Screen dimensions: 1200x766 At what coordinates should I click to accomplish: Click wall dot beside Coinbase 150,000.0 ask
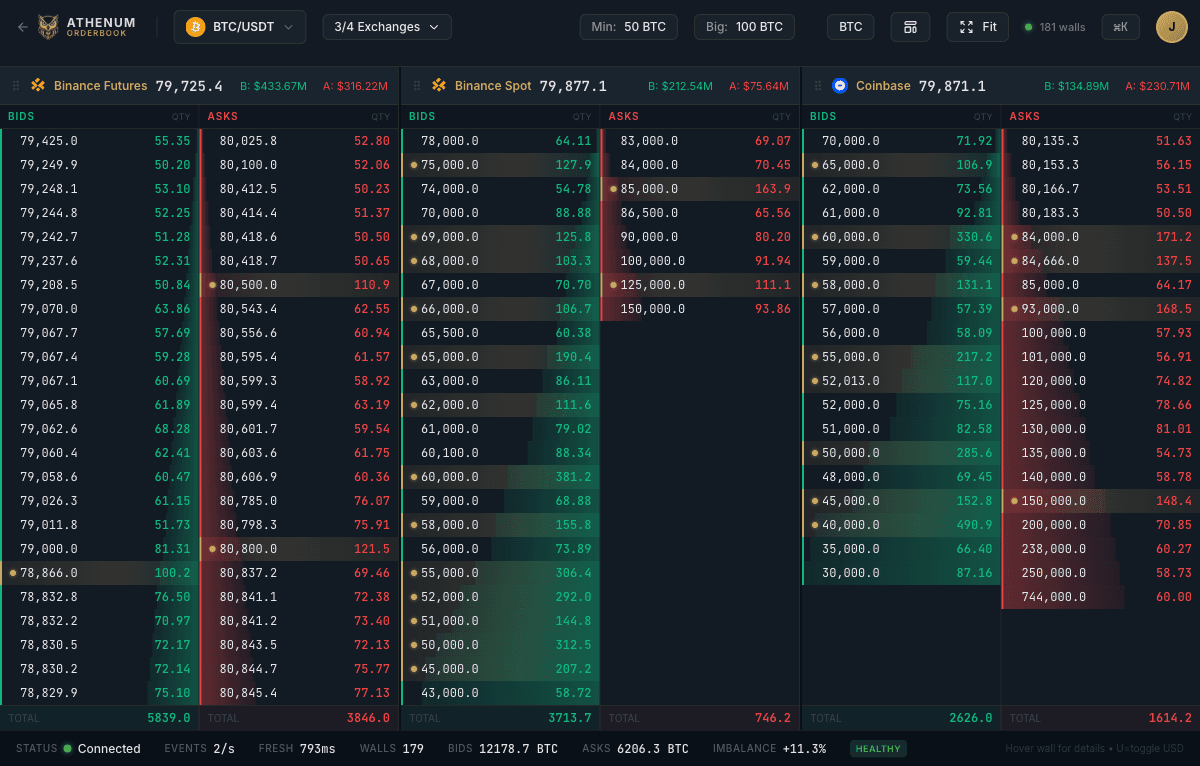click(x=1014, y=501)
